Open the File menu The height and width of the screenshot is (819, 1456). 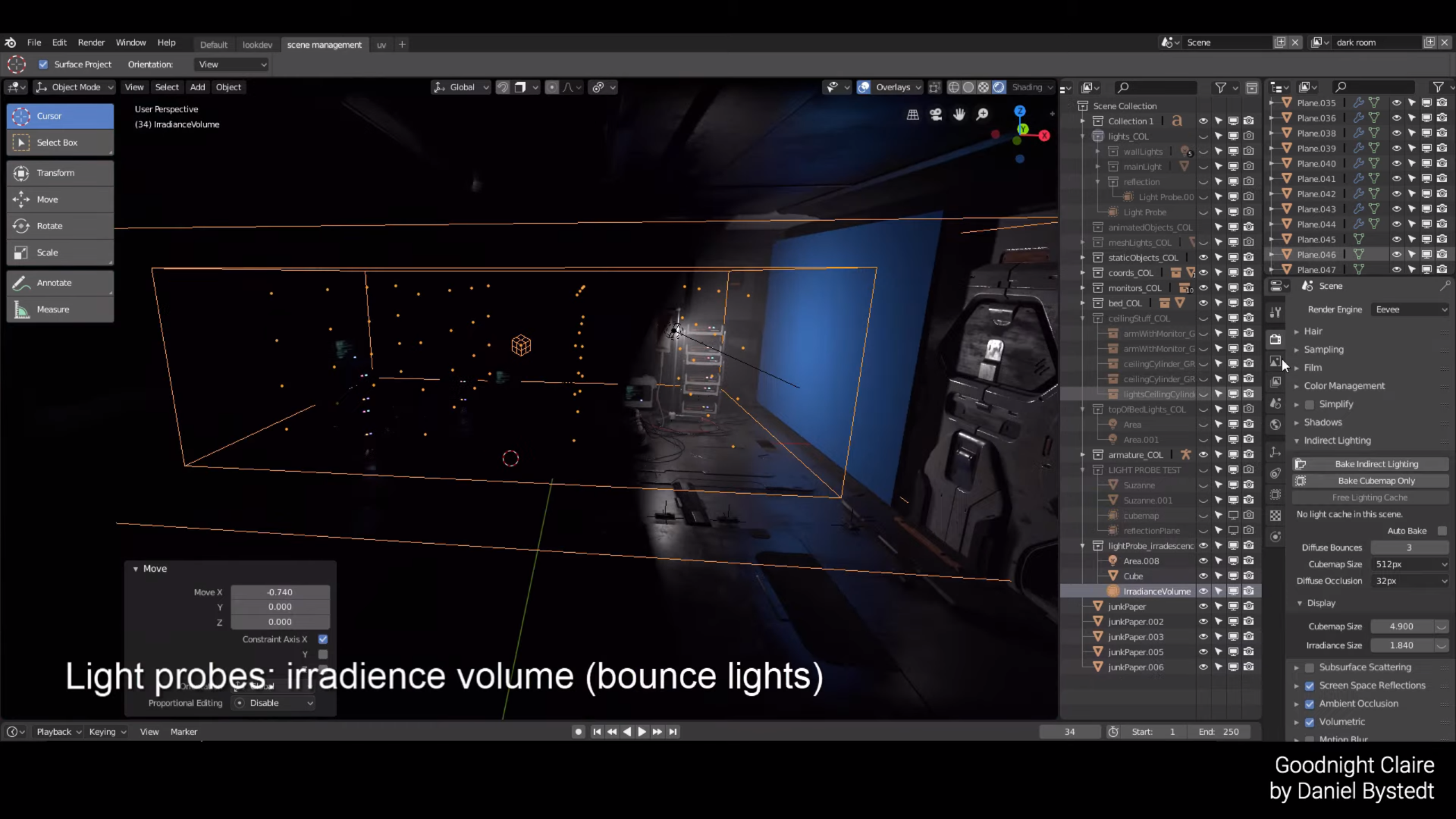(34, 42)
